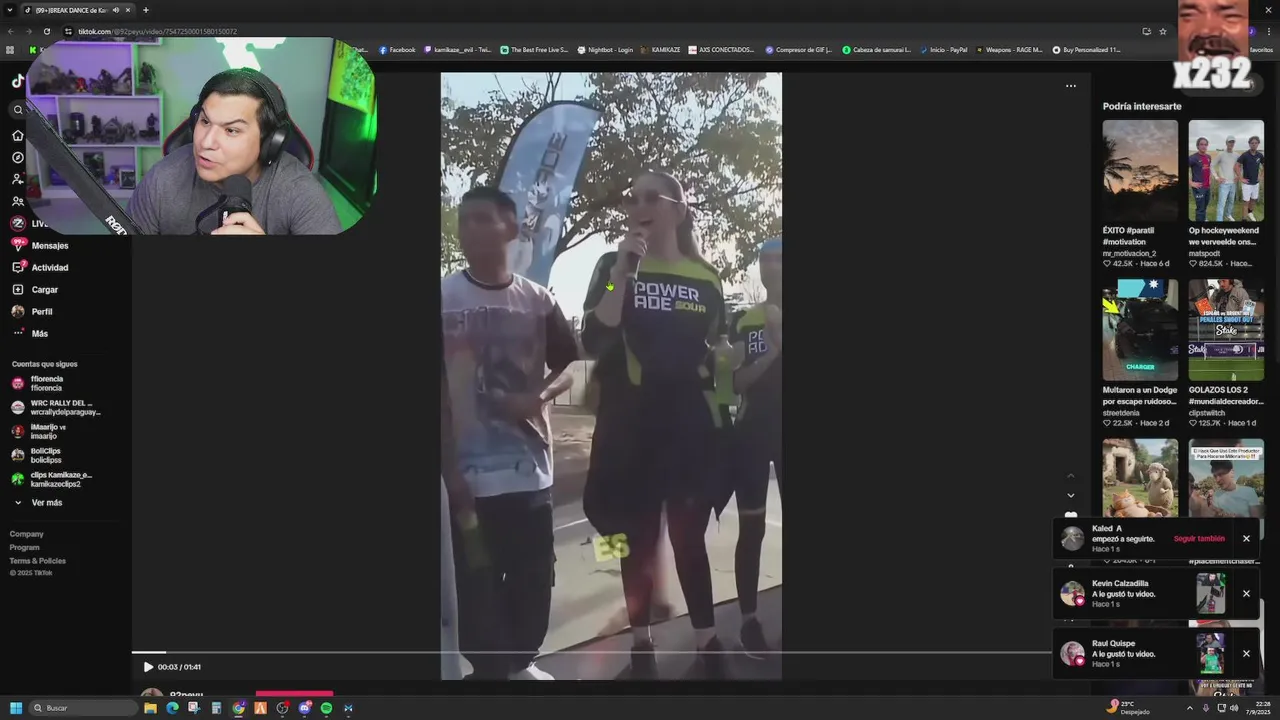
Task: Open Multaron a un Dodge video thumbnail
Action: (x=1140, y=330)
